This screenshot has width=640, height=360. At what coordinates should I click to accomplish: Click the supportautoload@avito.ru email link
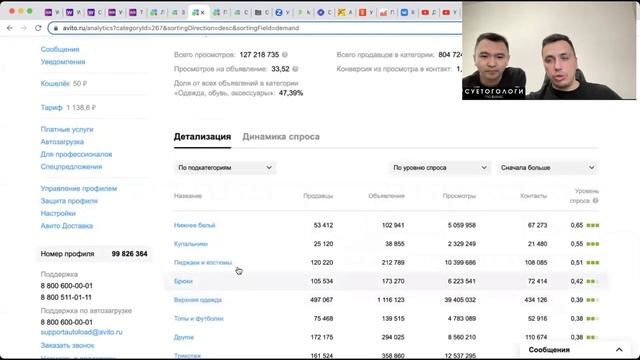(x=81, y=332)
